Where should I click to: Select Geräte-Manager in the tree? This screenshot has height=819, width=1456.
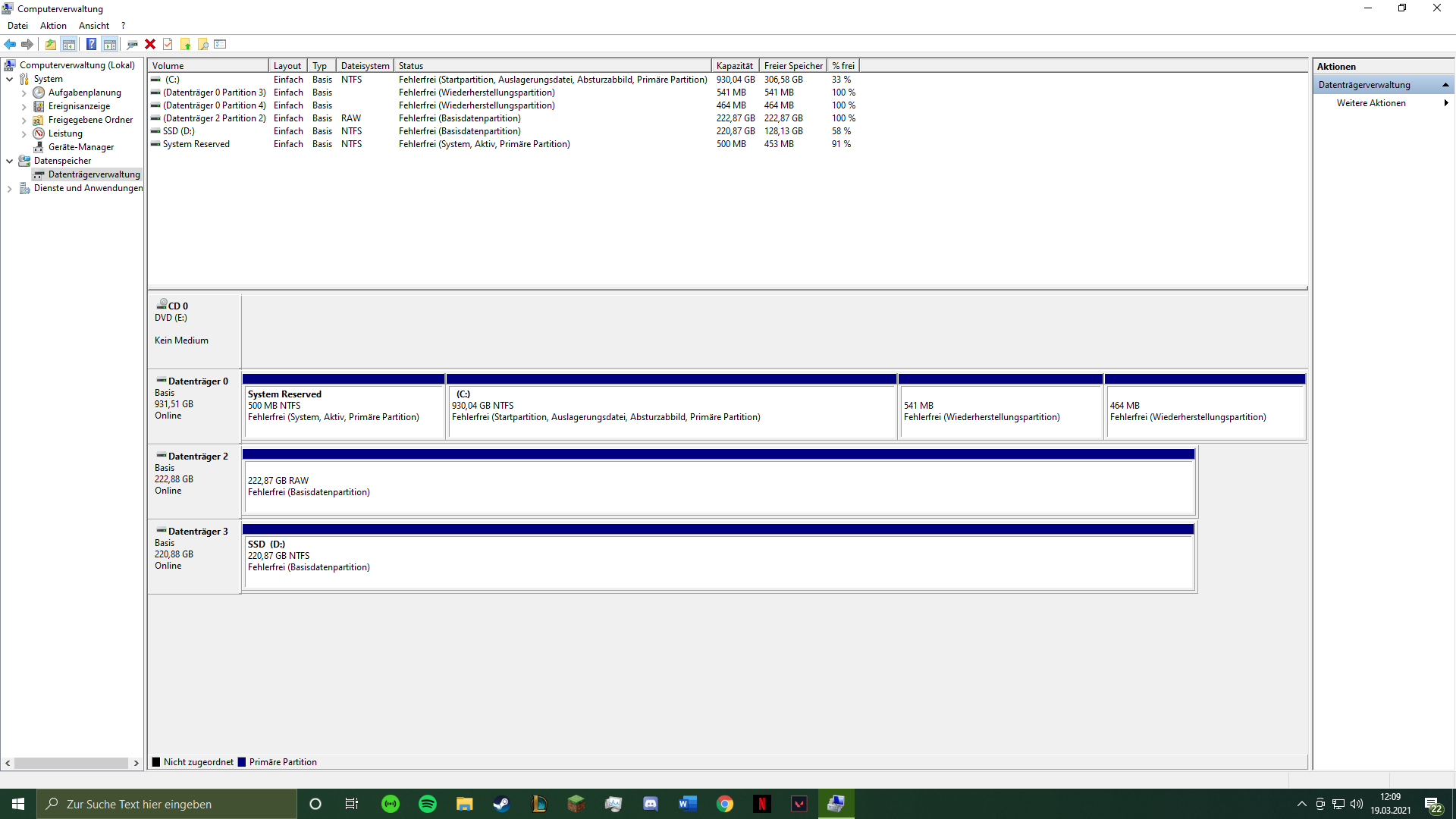(x=80, y=147)
